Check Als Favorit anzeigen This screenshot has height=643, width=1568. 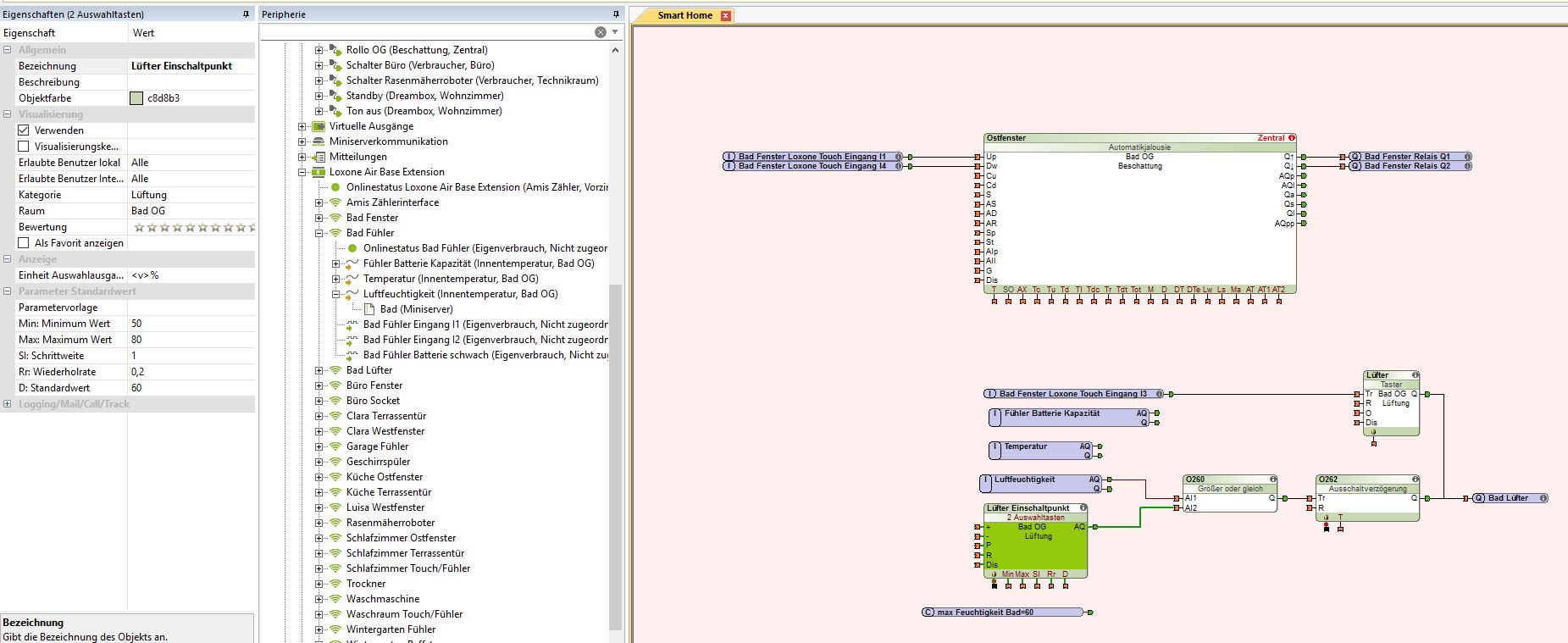24,243
